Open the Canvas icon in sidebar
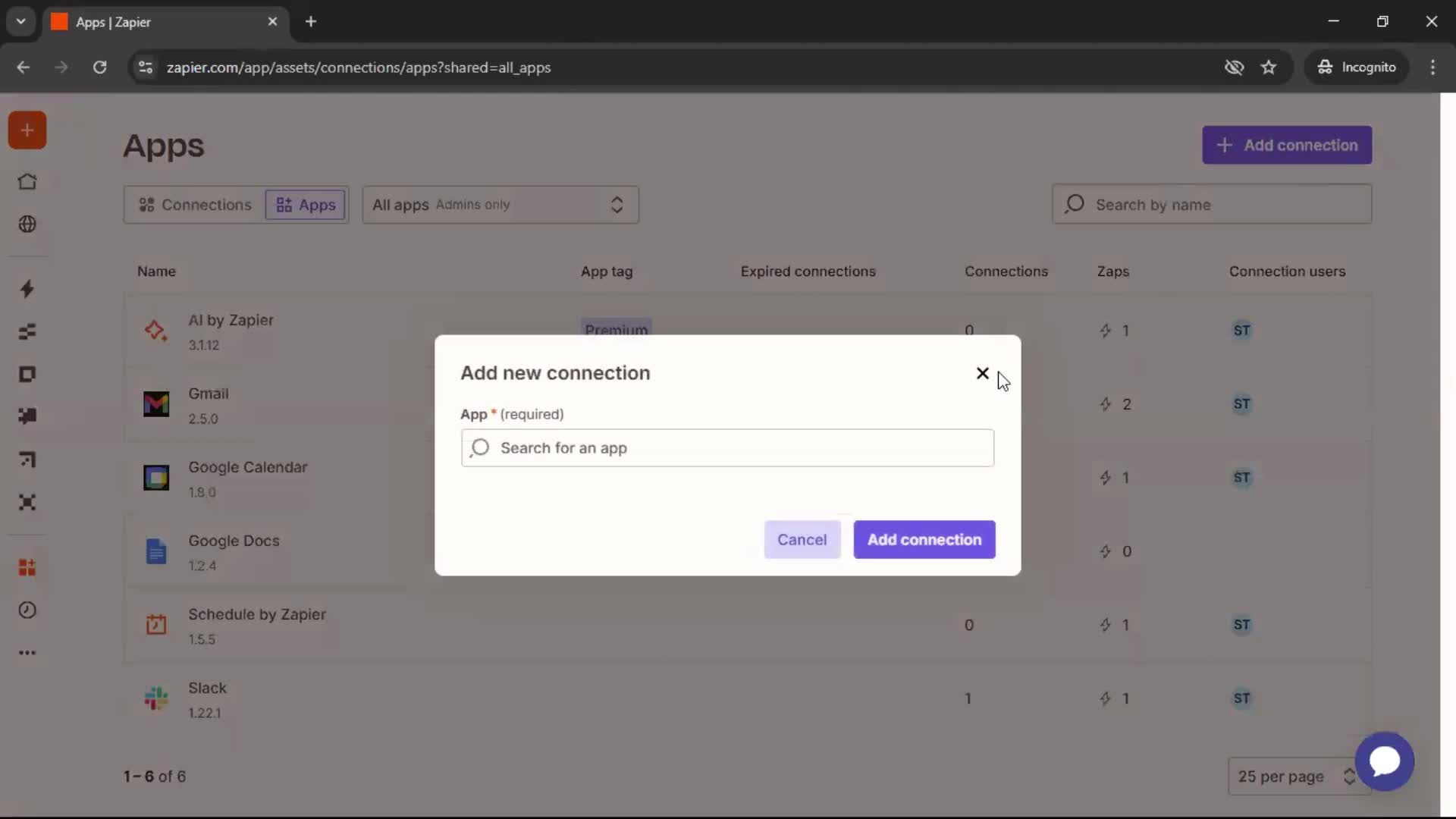 point(27,460)
